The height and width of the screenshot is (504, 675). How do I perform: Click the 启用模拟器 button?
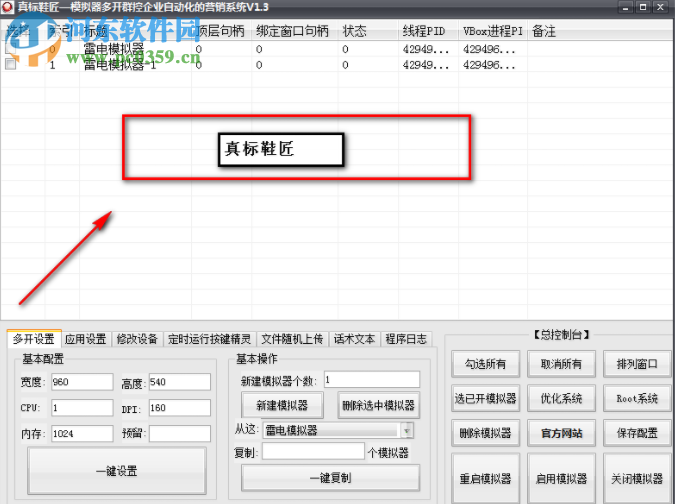561,478
